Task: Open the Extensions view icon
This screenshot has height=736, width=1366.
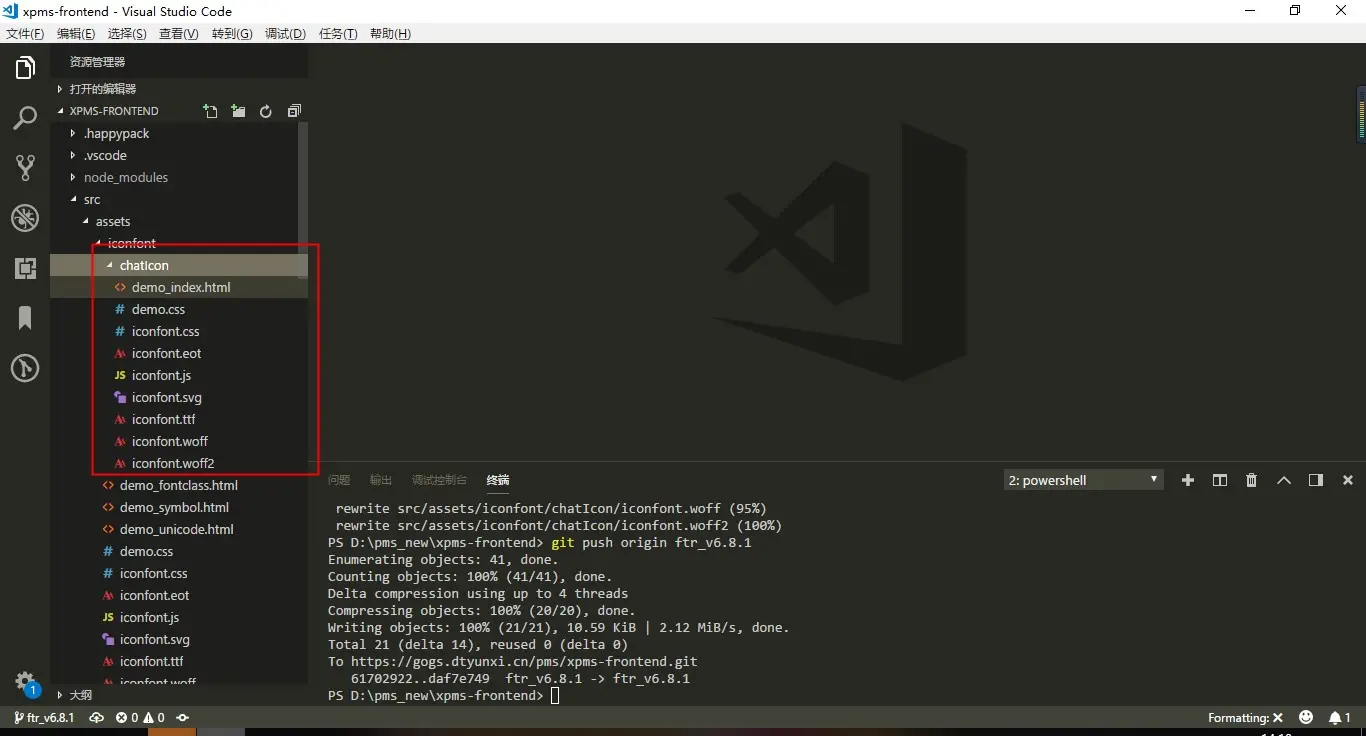Action: click(x=25, y=268)
